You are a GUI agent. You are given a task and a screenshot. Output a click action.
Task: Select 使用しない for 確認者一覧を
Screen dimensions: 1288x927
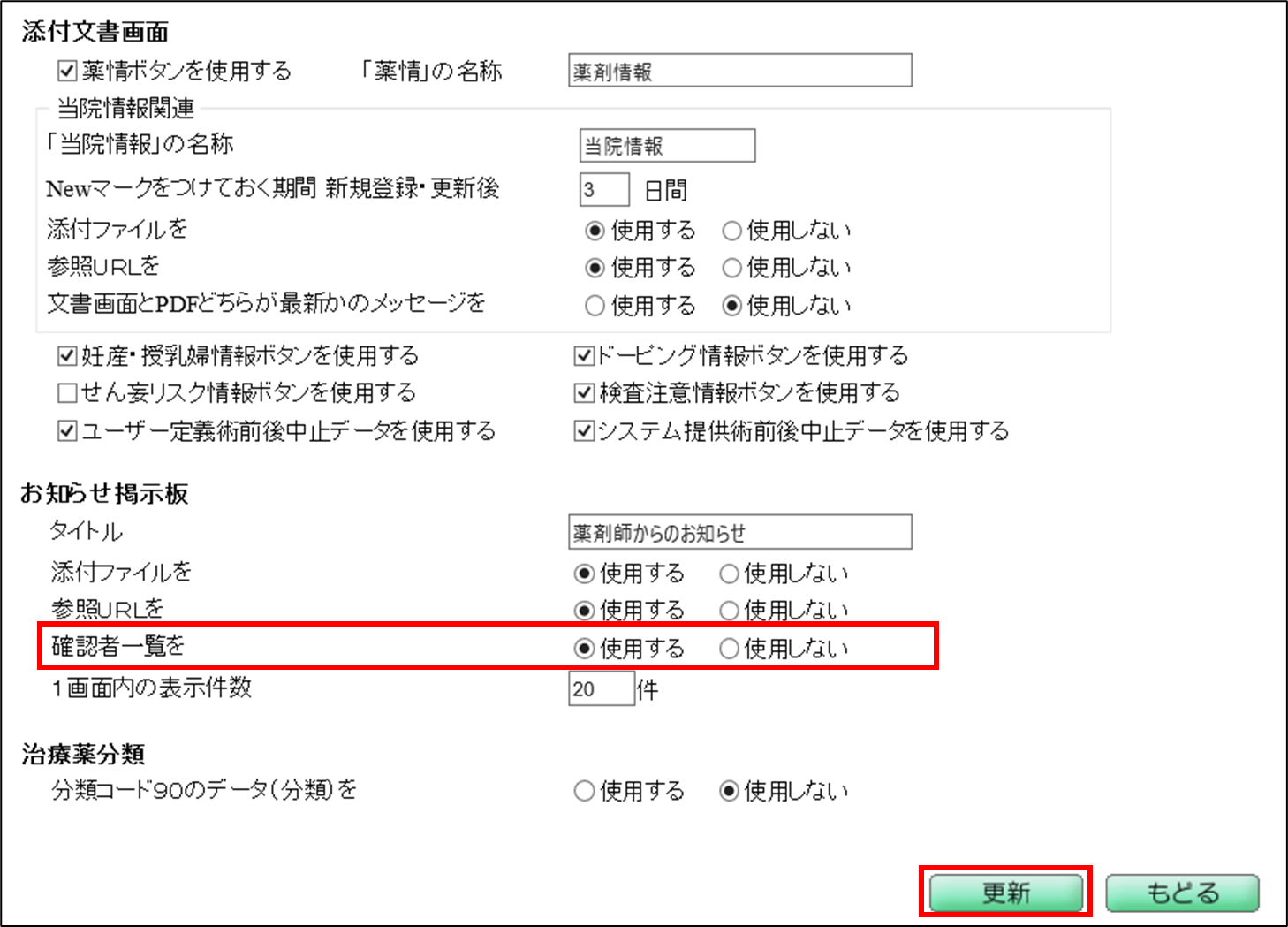pyautogui.click(x=729, y=649)
